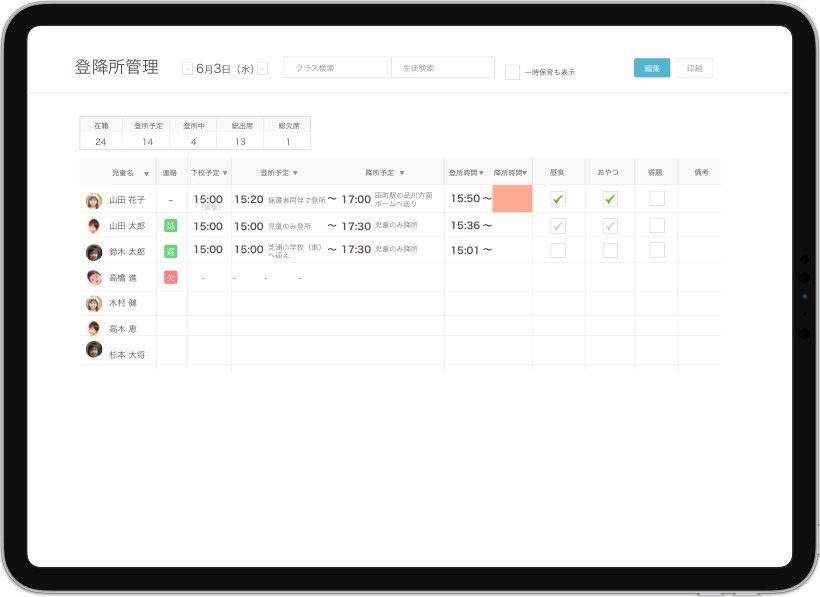Image resolution: width=820 pixels, height=597 pixels.
Task: Open the 下校予定 column sort arrow
Action: click(x=225, y=173)
